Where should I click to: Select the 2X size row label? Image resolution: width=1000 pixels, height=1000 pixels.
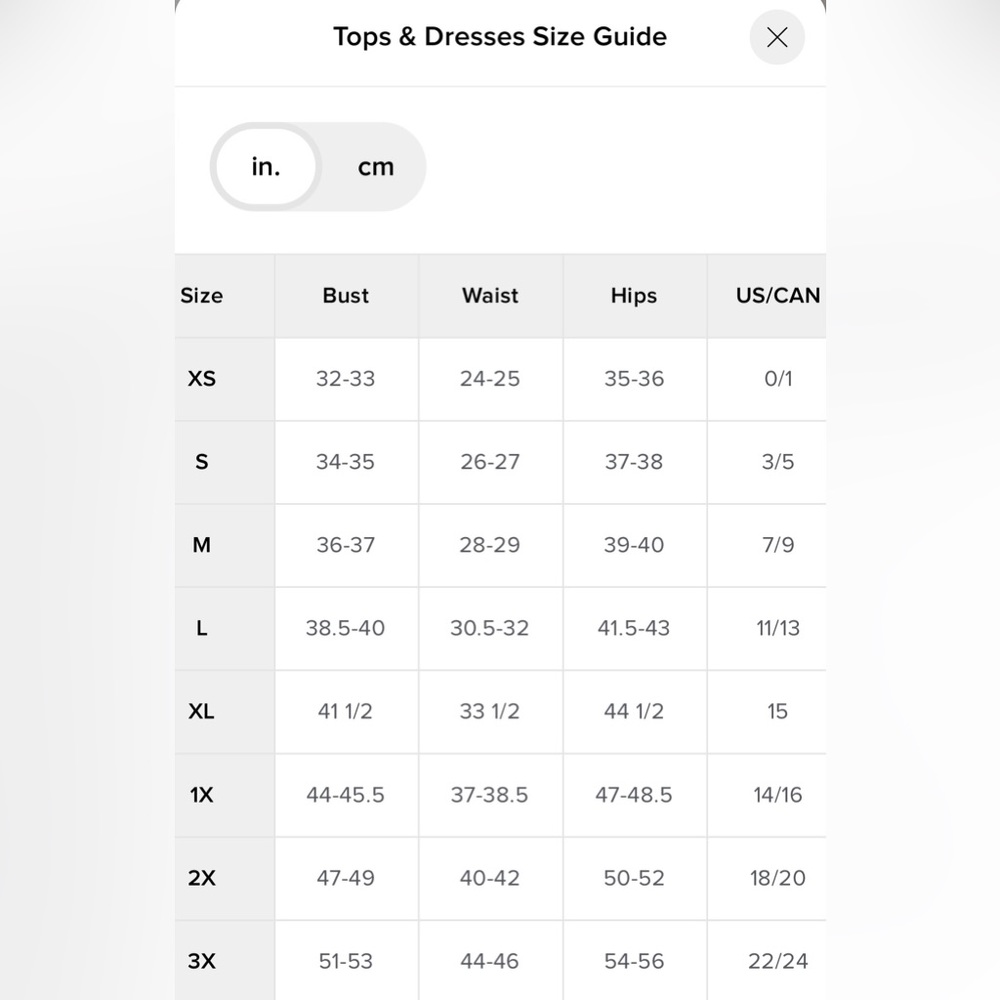[202, 878]
